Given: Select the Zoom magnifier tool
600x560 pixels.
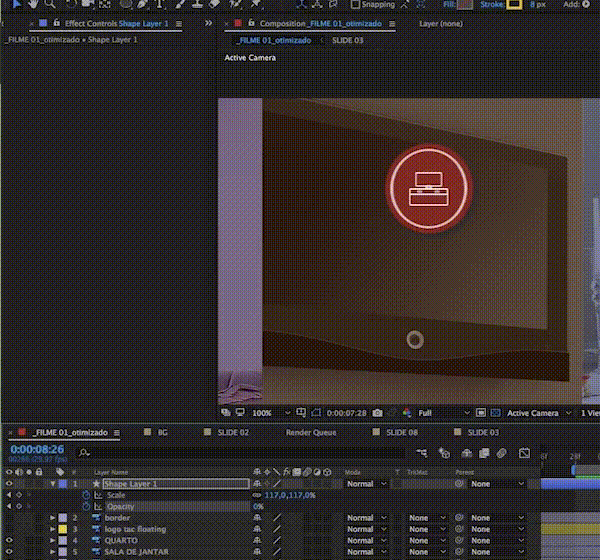Looking at the screenshot, I should tap(50, 5).
